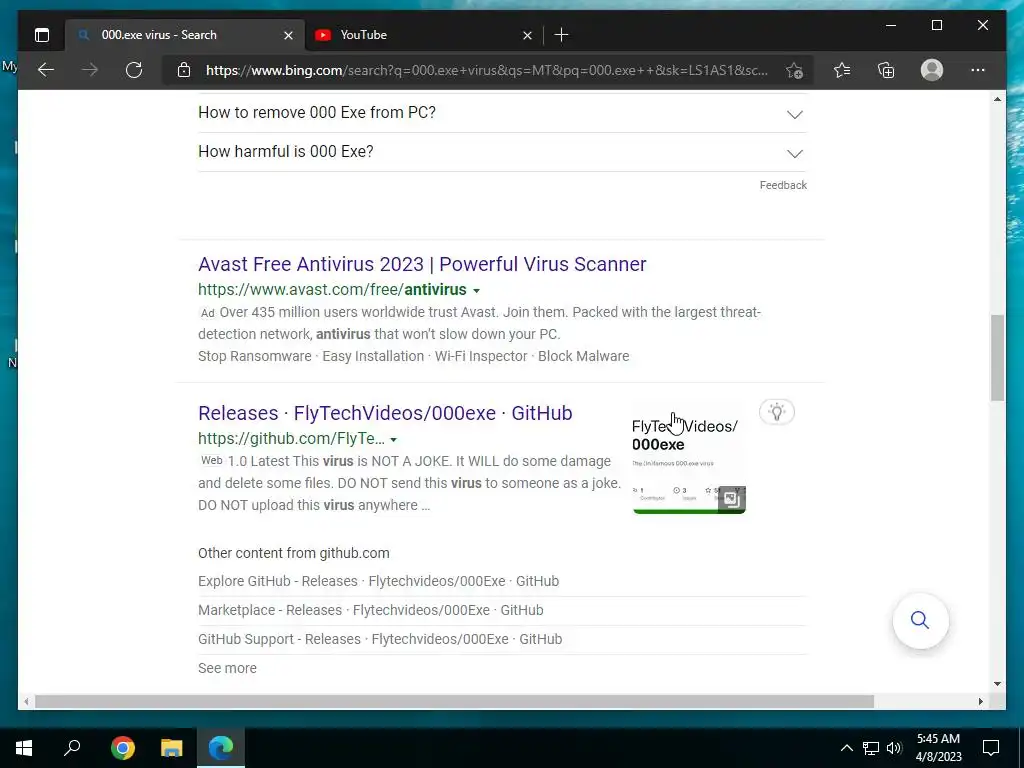The width and height of the screenshot is (1024, 768).
Task: Open the Favorites list
Action: pyautogui.click(x=842, y=70)
